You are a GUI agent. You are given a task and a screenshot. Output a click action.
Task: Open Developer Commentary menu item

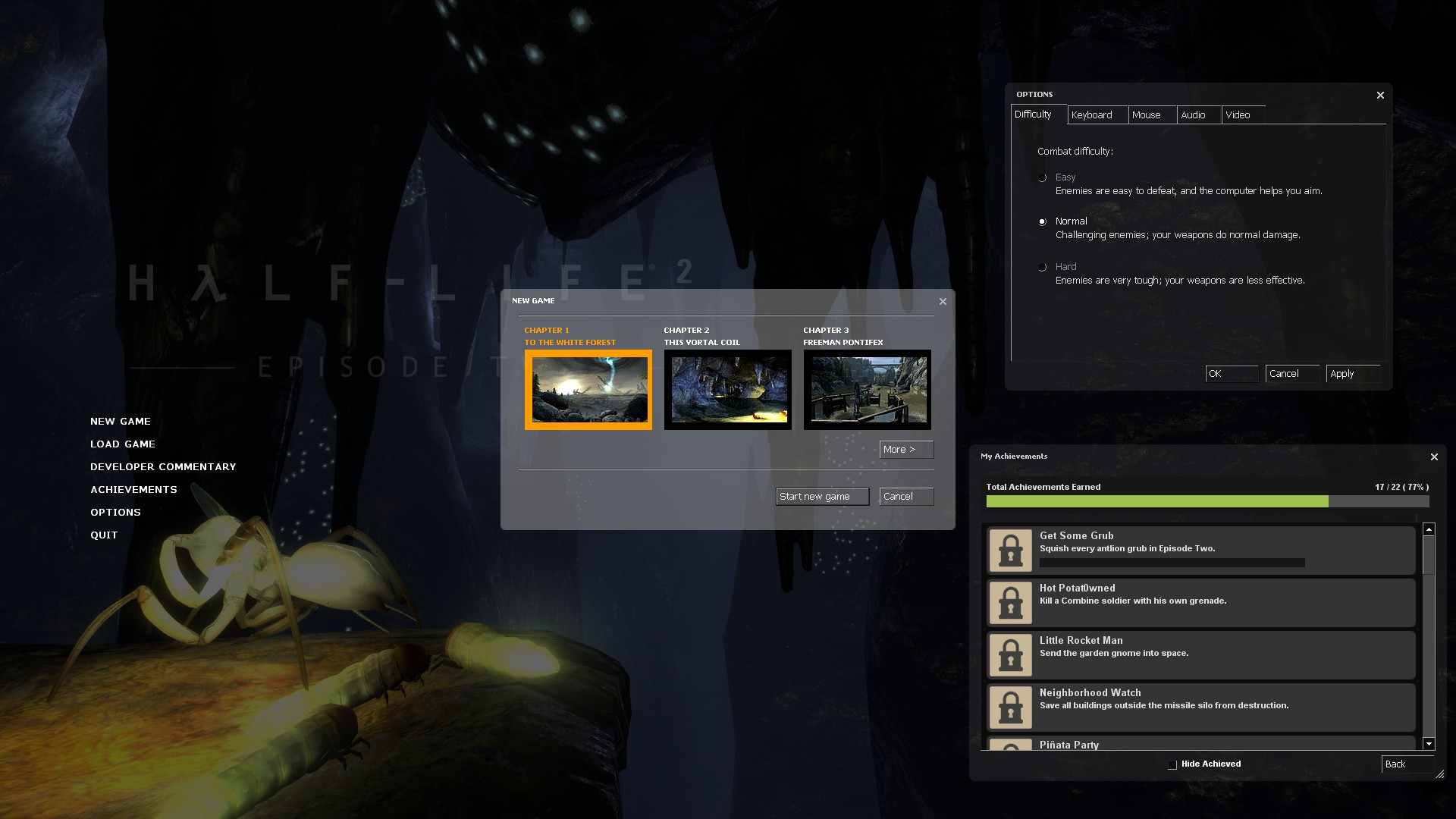pyautogui.click(x=163, y=467)
